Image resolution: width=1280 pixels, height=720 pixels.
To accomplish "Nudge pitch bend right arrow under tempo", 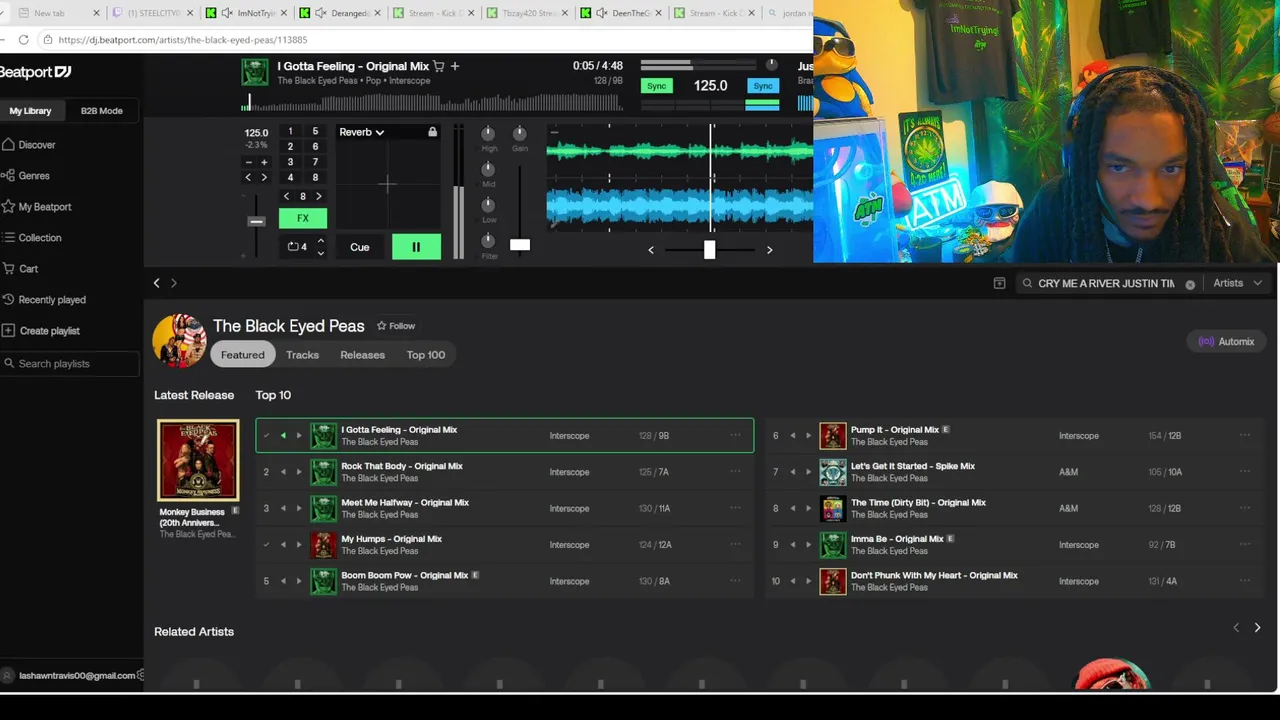I will 264,177.
